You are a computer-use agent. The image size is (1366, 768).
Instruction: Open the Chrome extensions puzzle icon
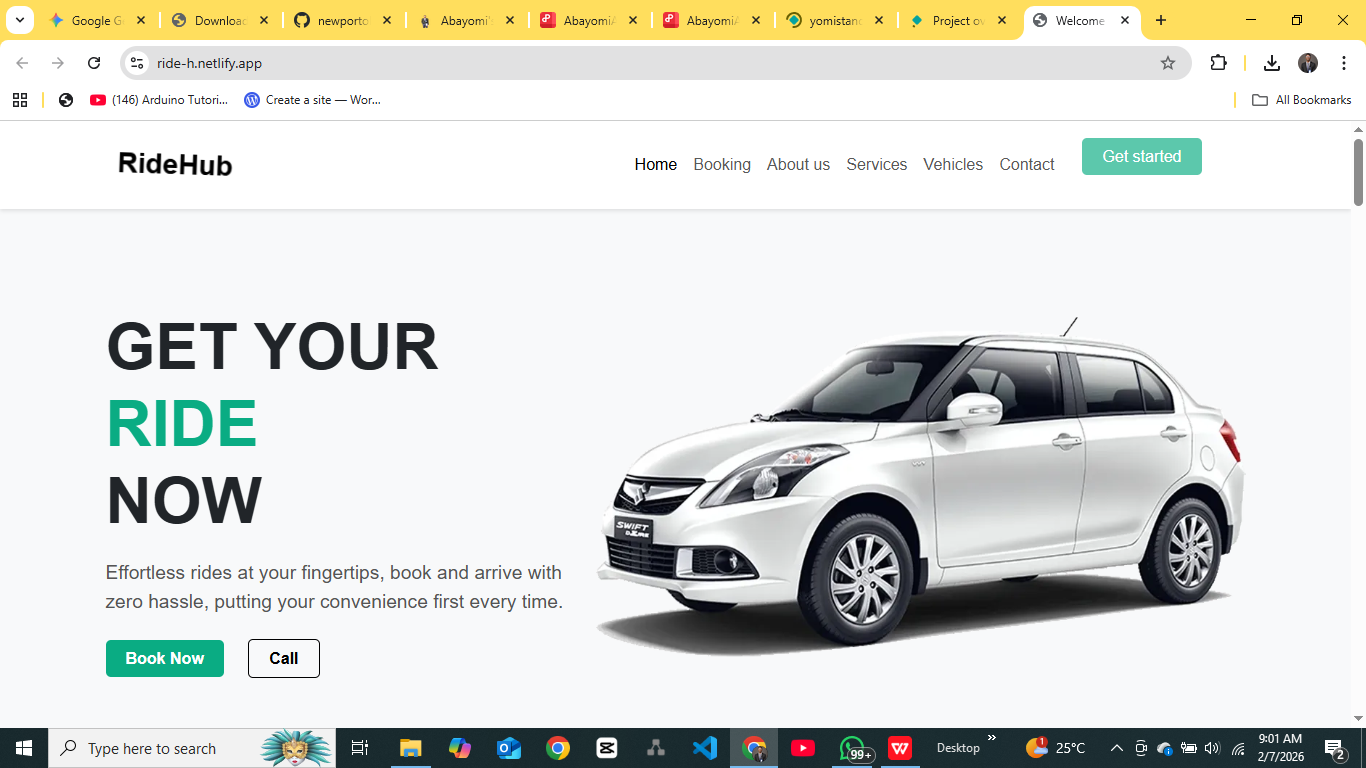click(1218, 63)
